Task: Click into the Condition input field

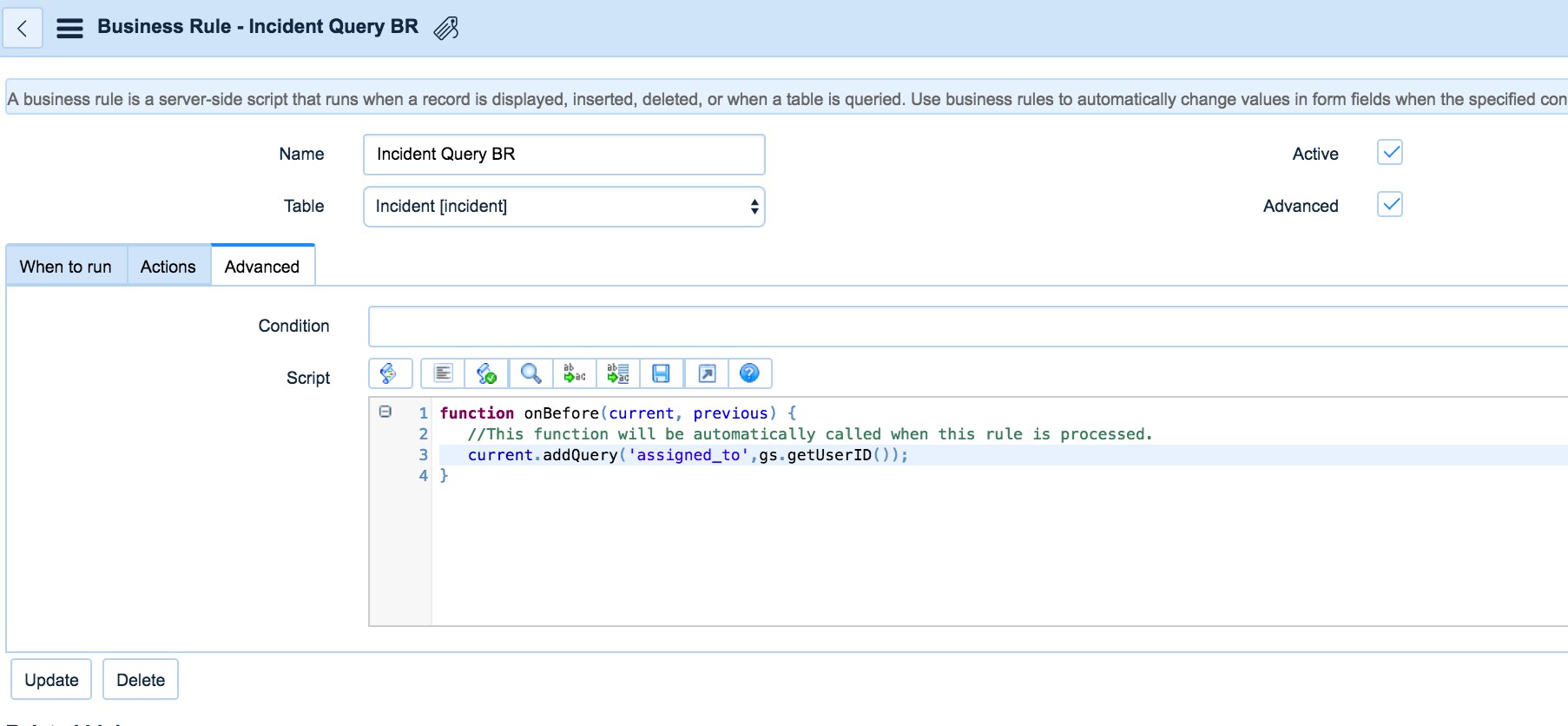Action: click(964, 327)
